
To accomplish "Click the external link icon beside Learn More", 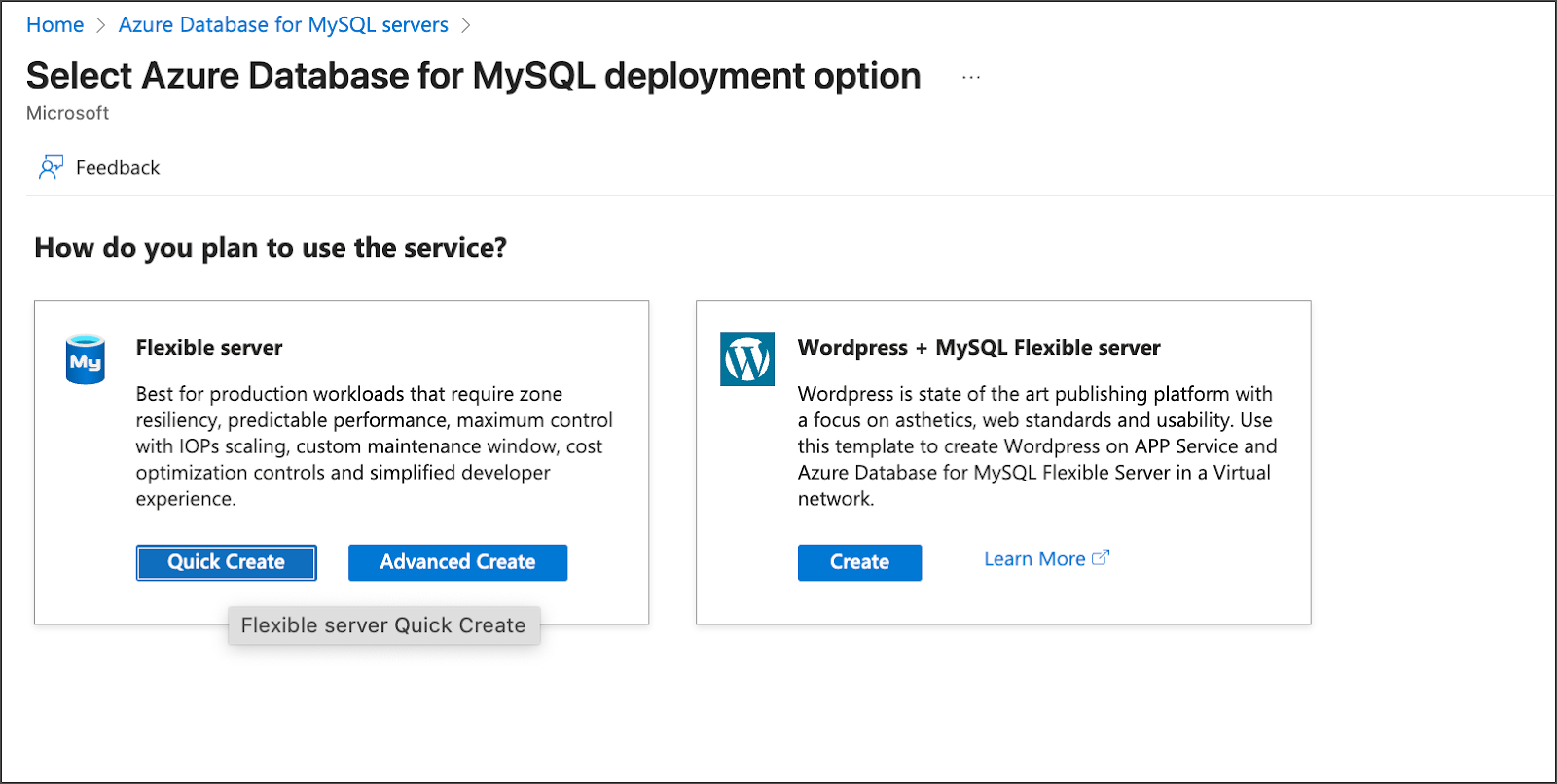I will tap(1101, 558).
